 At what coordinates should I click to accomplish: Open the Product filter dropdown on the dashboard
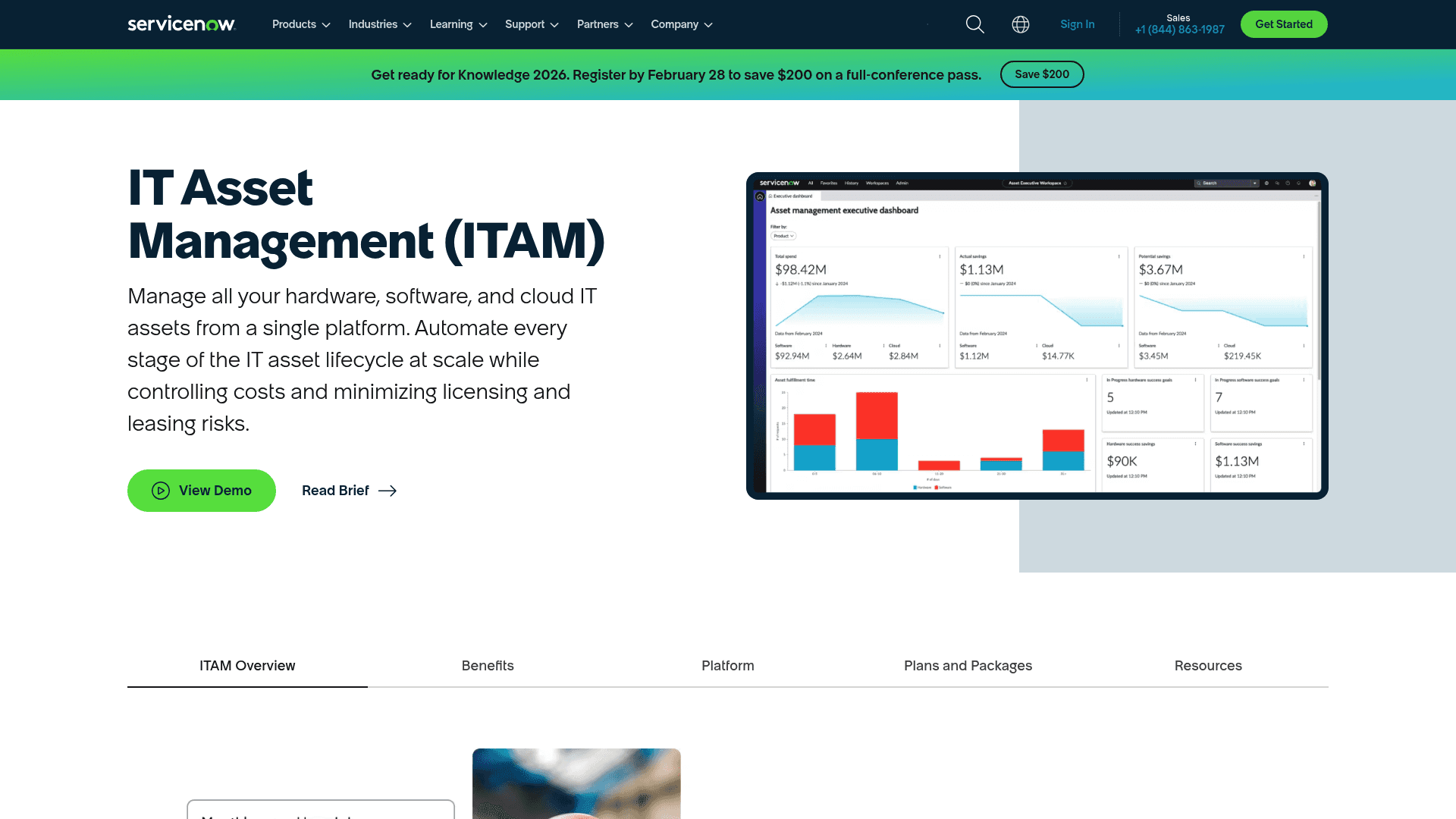click(783, 236)
